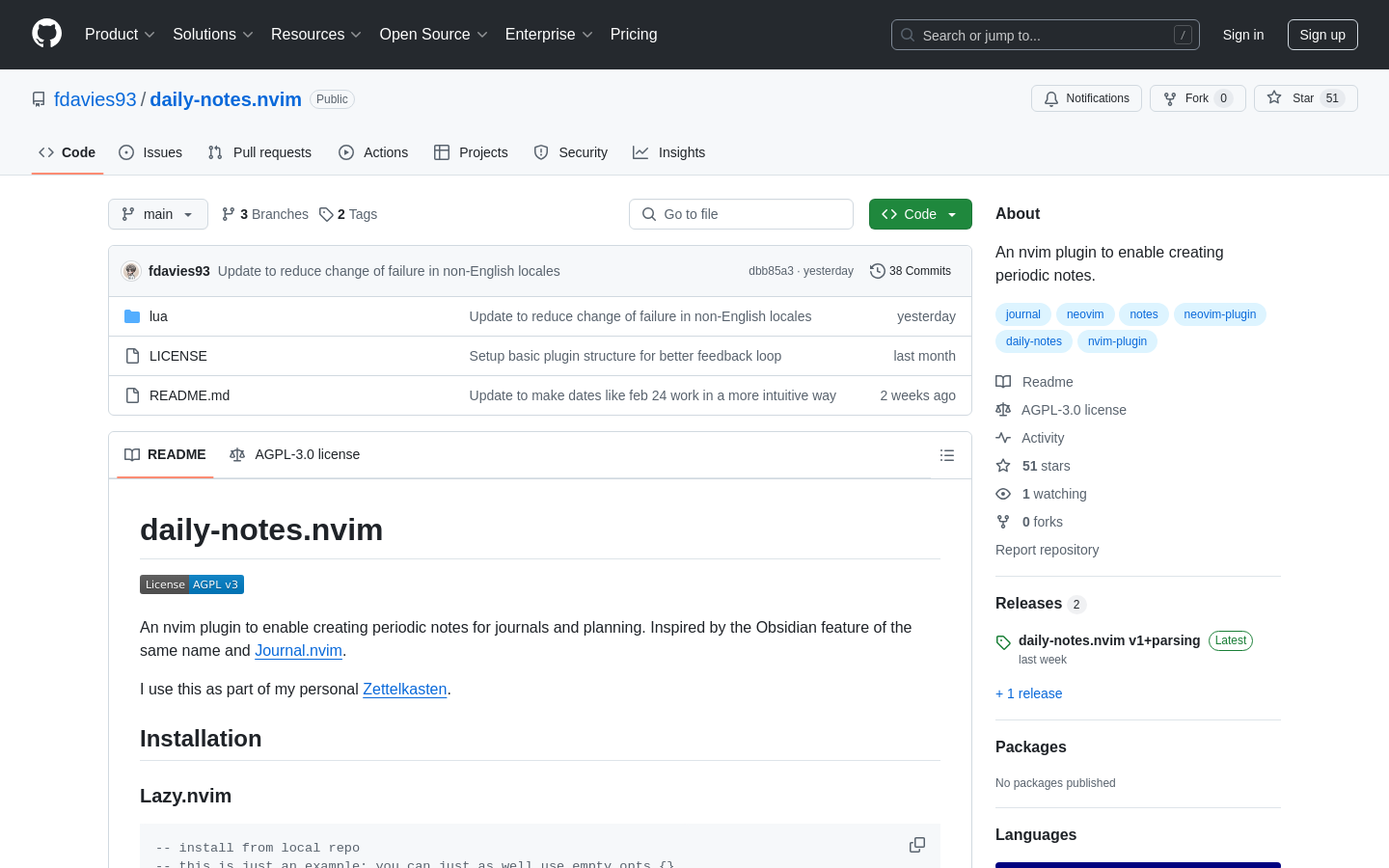The image size is (1389, 868).
Task: Open the 38 Commits link
Action: 911,271
